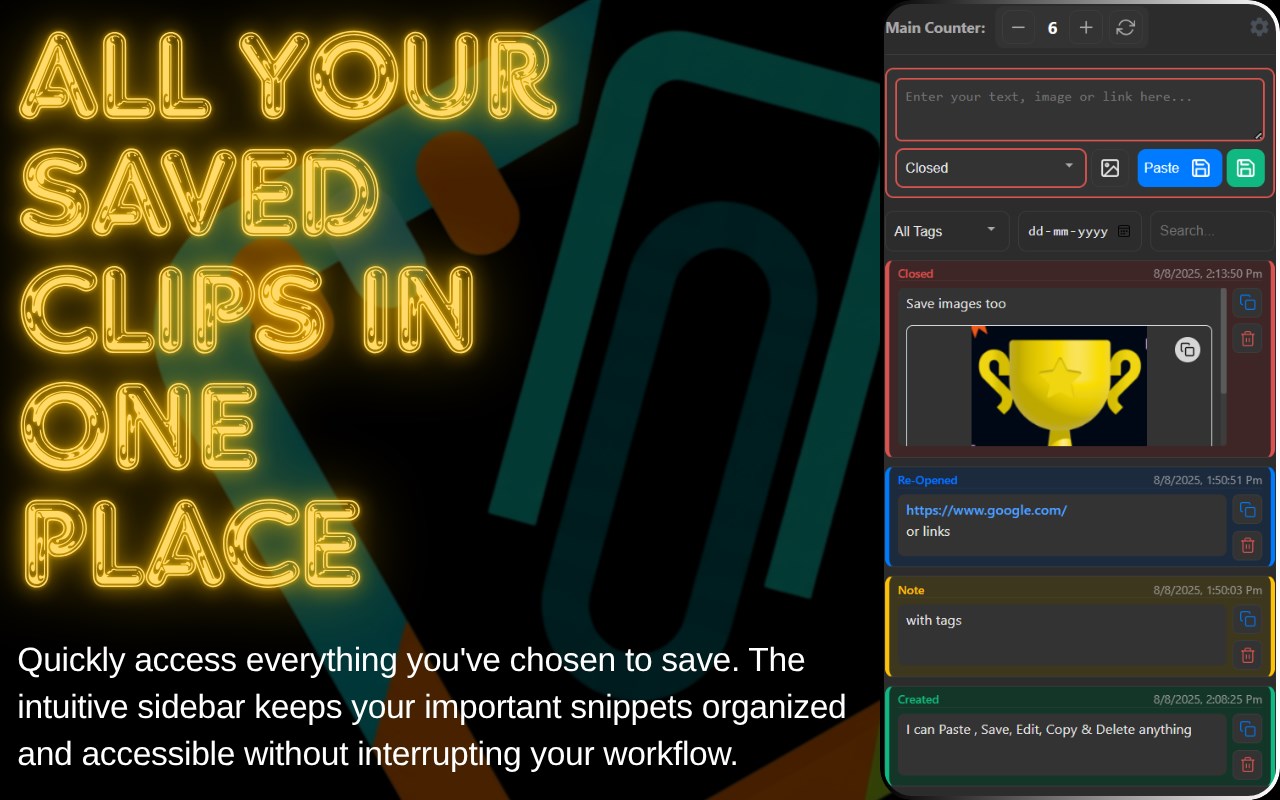Copy the 'Save images too' clip
Viewport: 1280px width, 800px height.
[x=1247, y=303]
